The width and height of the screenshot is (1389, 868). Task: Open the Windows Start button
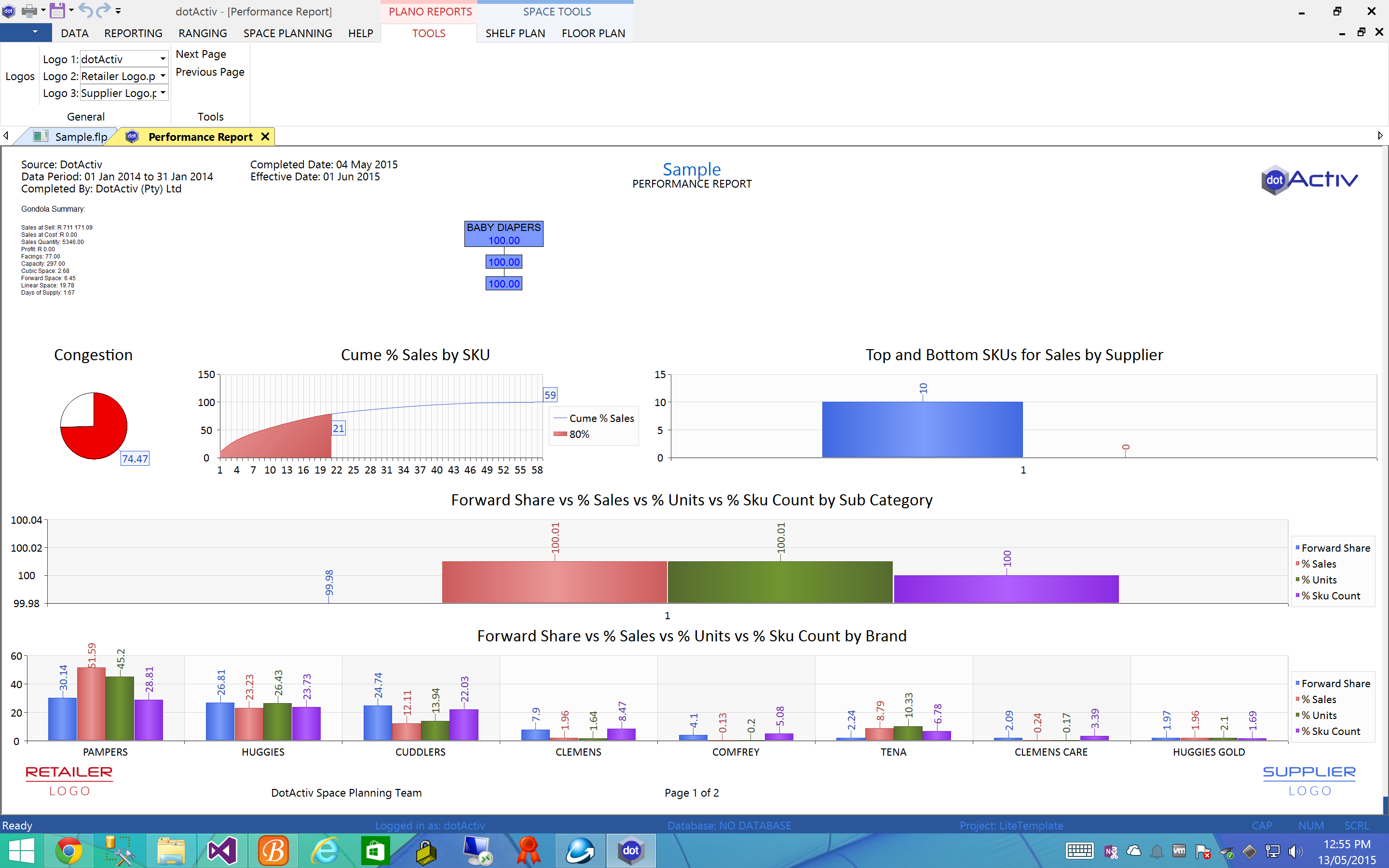(x=22, y=851)
